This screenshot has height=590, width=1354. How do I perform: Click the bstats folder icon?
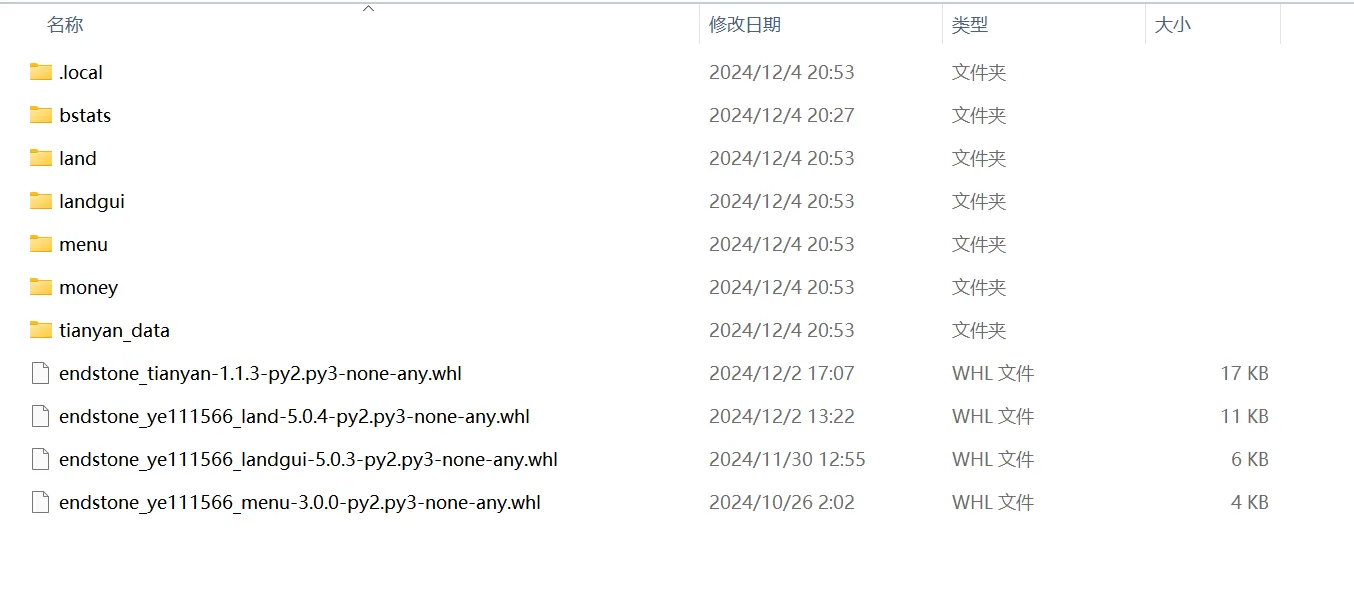[x=40, y=115]
